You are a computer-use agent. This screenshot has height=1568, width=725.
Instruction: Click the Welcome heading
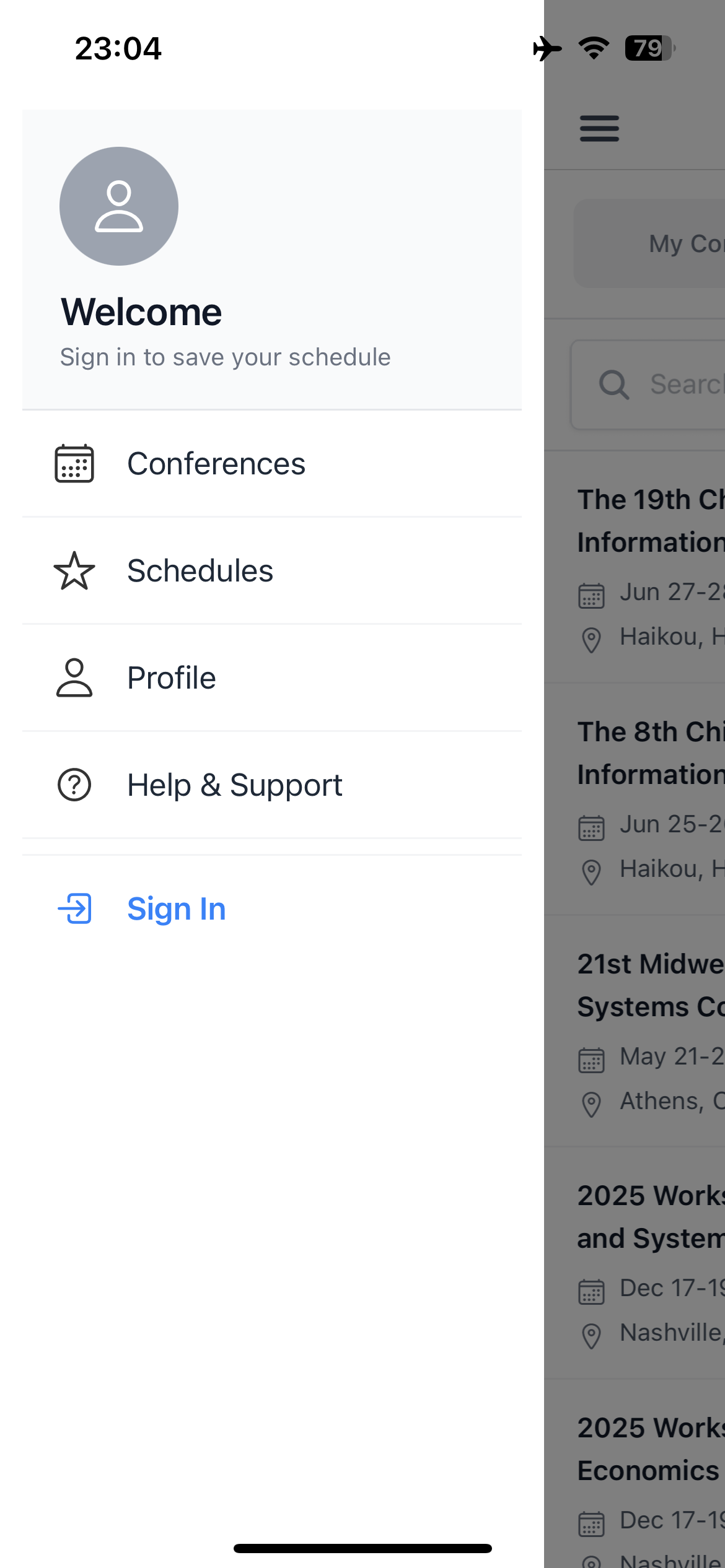pyautogui.click(x=141, y=312)
